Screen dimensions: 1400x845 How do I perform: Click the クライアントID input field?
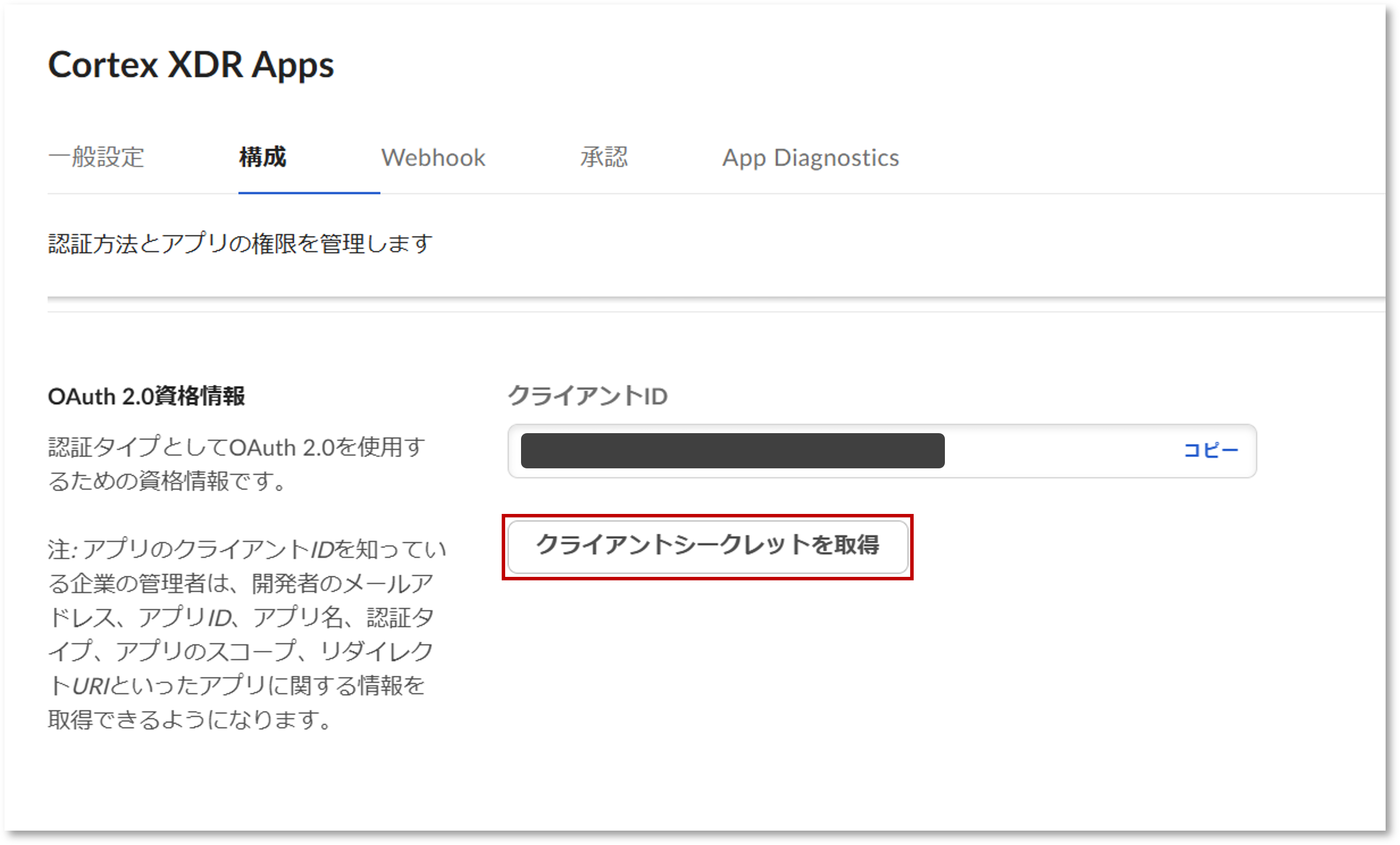click(882, 451)
